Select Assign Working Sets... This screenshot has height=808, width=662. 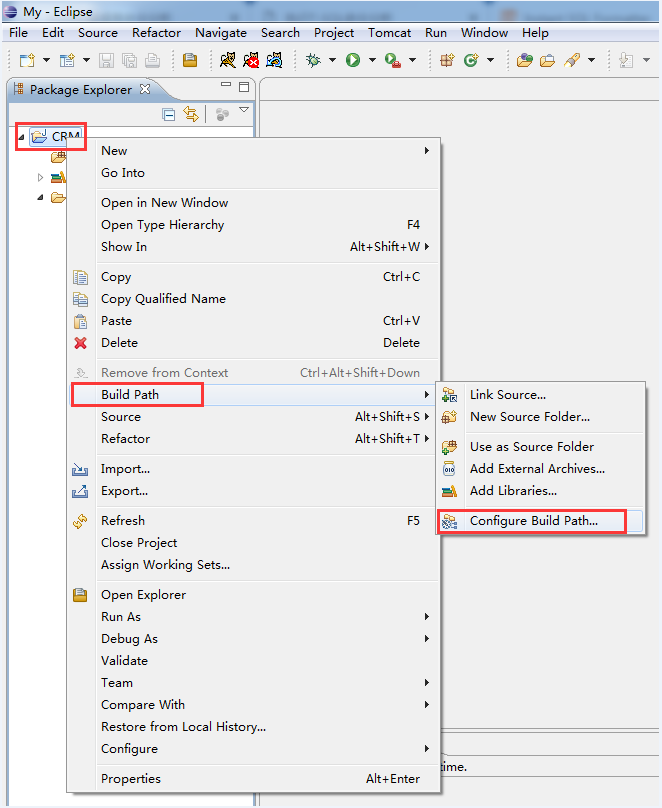254,565
